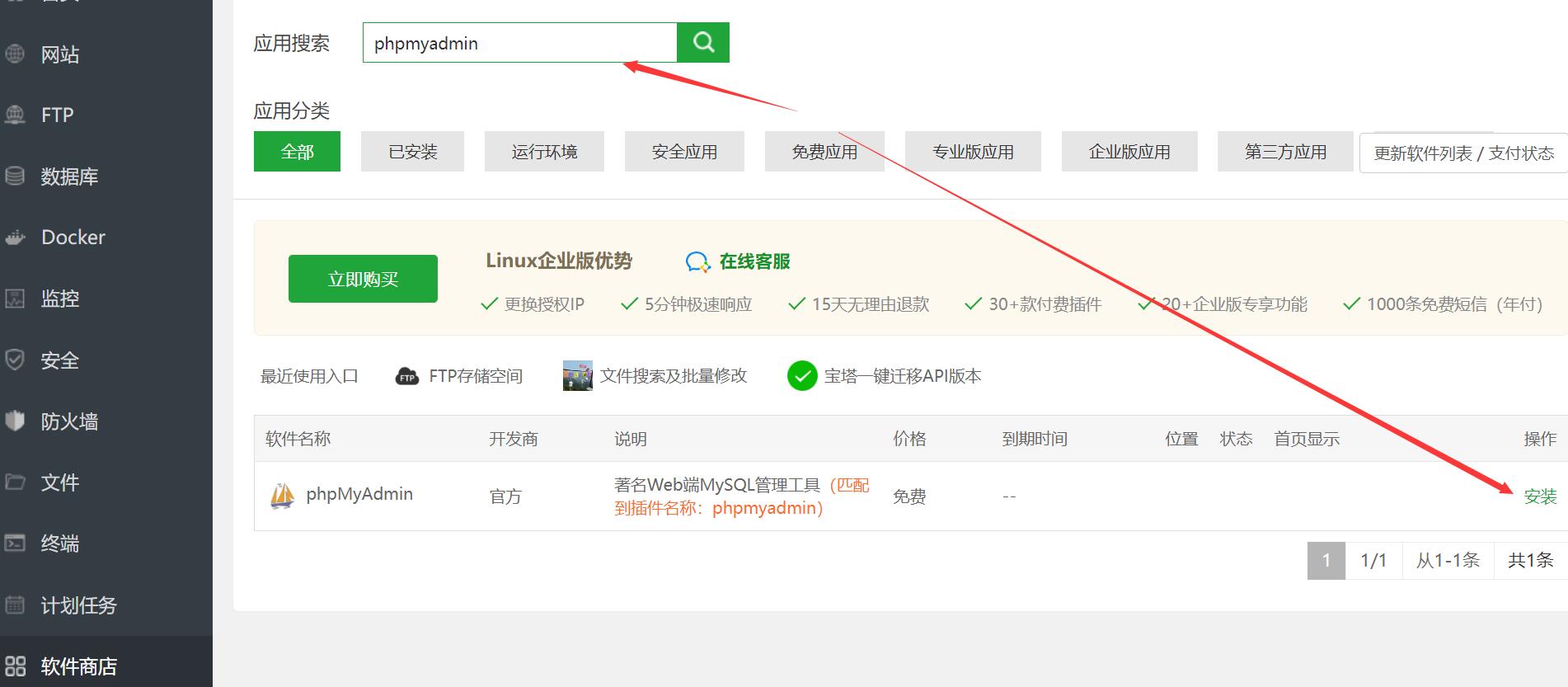
Task: Click the 免费 price cell
Action: 909,496
